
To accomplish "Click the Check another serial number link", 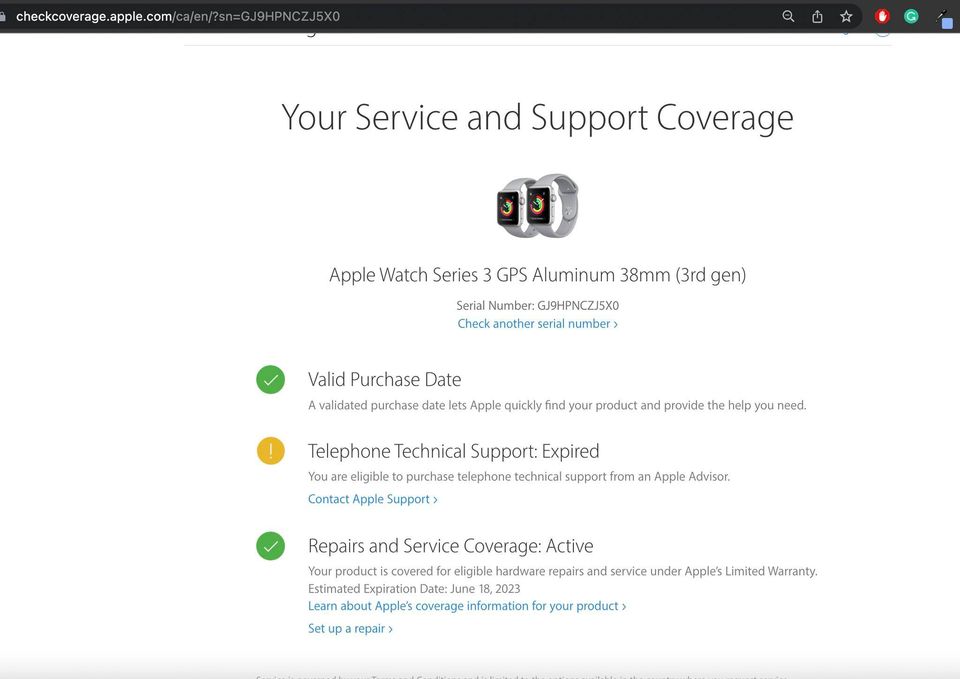I will [x=537, y=324].
